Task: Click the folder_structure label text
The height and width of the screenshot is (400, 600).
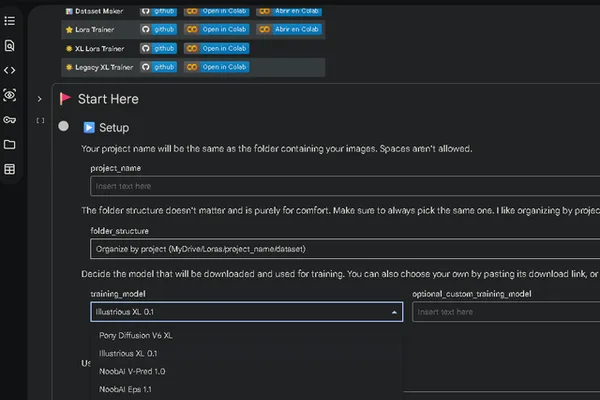Action: click(119, 231)
